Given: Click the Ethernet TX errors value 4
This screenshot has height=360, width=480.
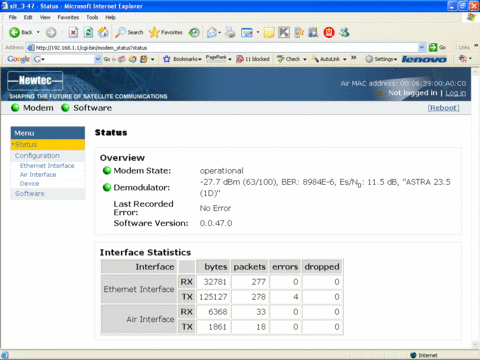Looking at the screenshot, I should pyautogui.click(x=296, y=297).
